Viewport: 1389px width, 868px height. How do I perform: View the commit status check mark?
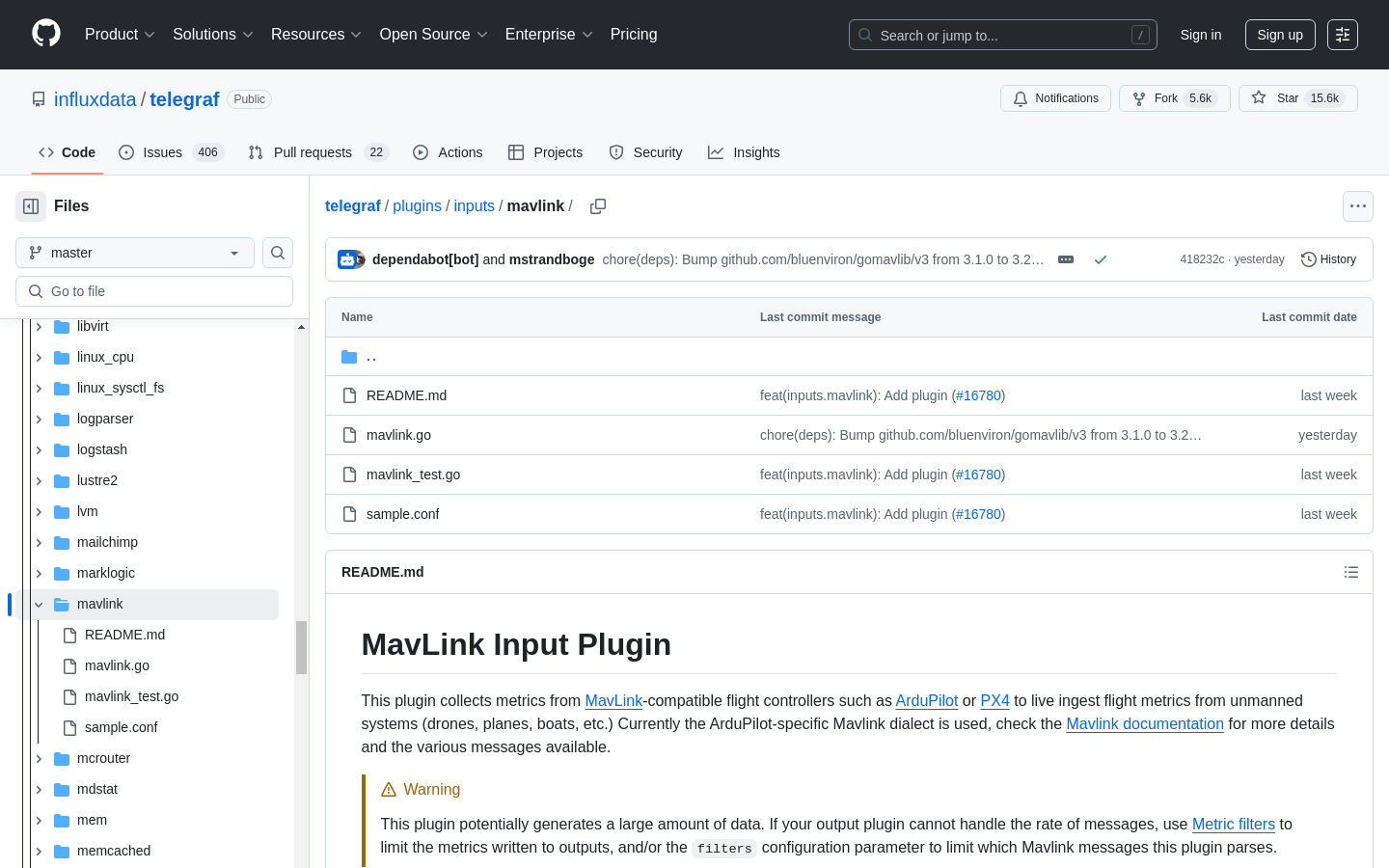1101,259
